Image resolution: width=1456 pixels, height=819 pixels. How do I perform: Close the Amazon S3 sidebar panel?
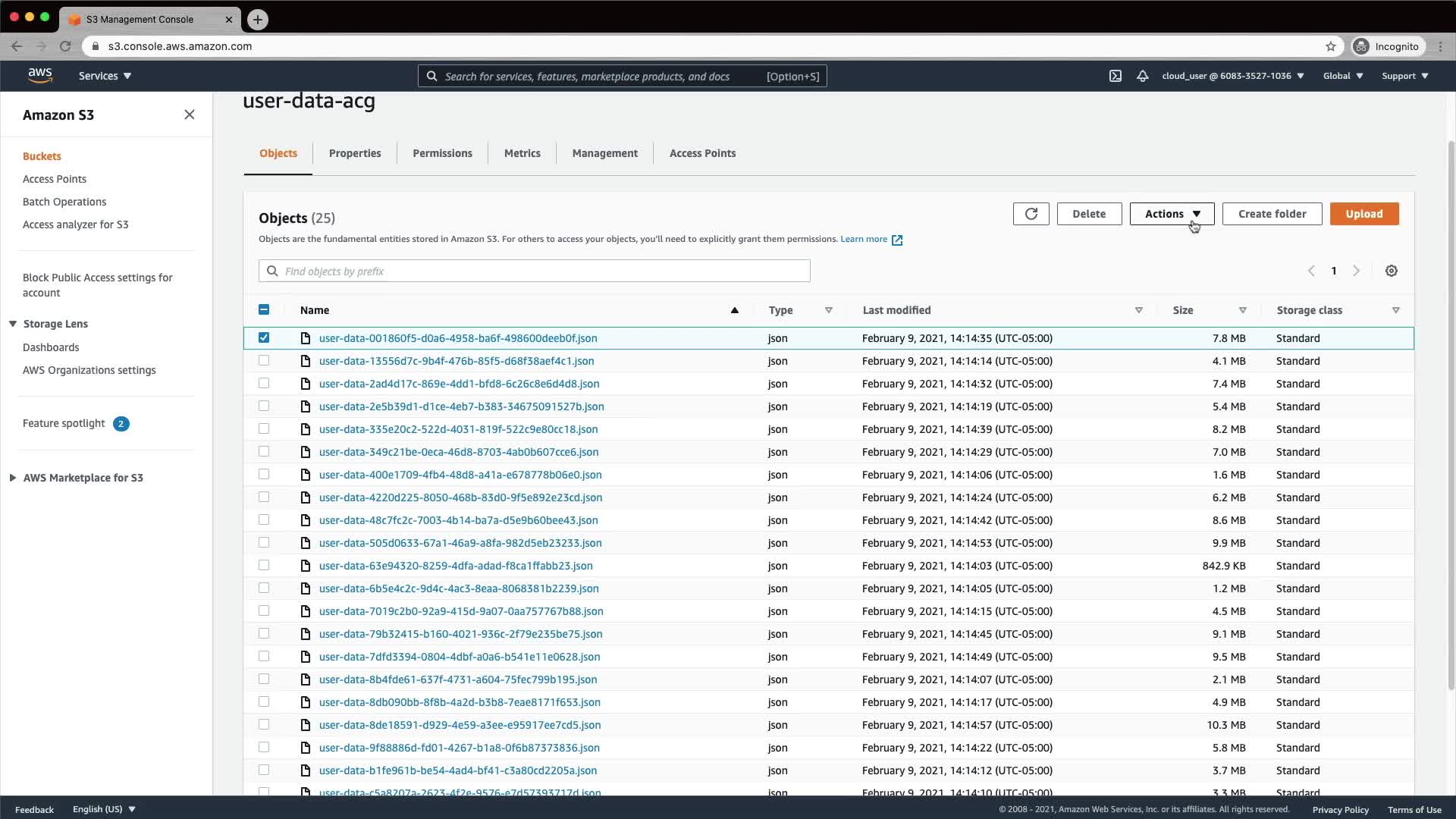point(189,115)
